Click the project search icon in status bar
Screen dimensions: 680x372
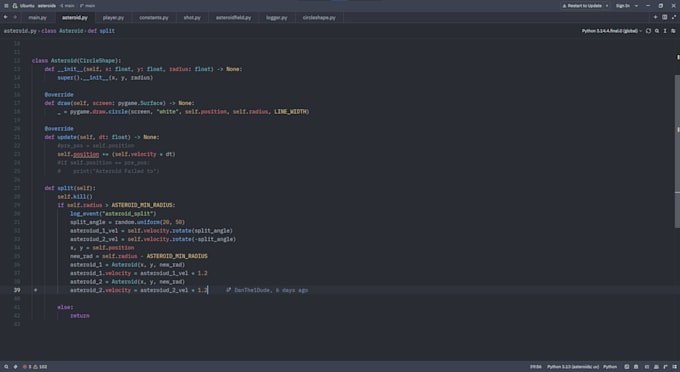click(6, 367)
